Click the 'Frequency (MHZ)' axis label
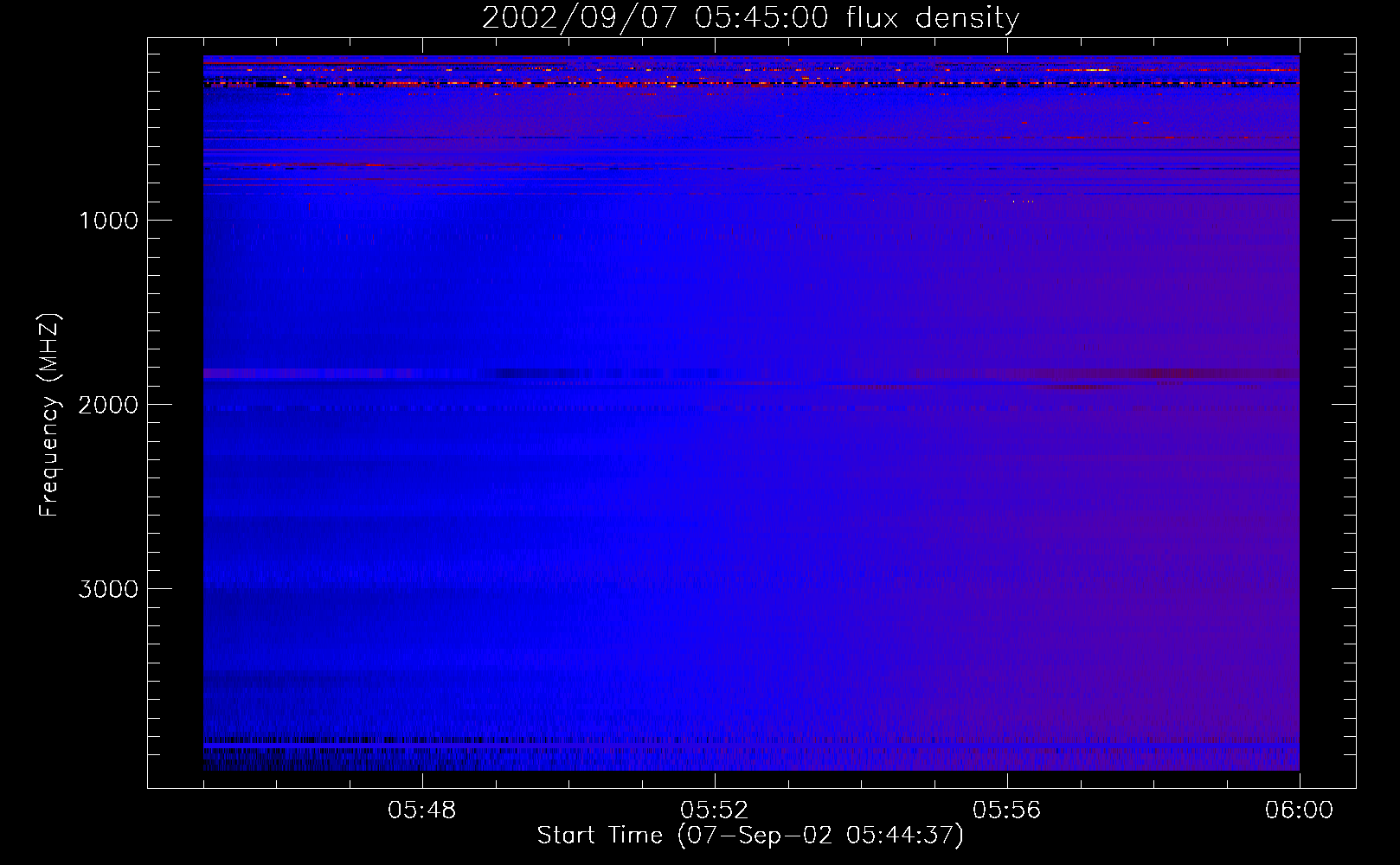 point(49,415)
